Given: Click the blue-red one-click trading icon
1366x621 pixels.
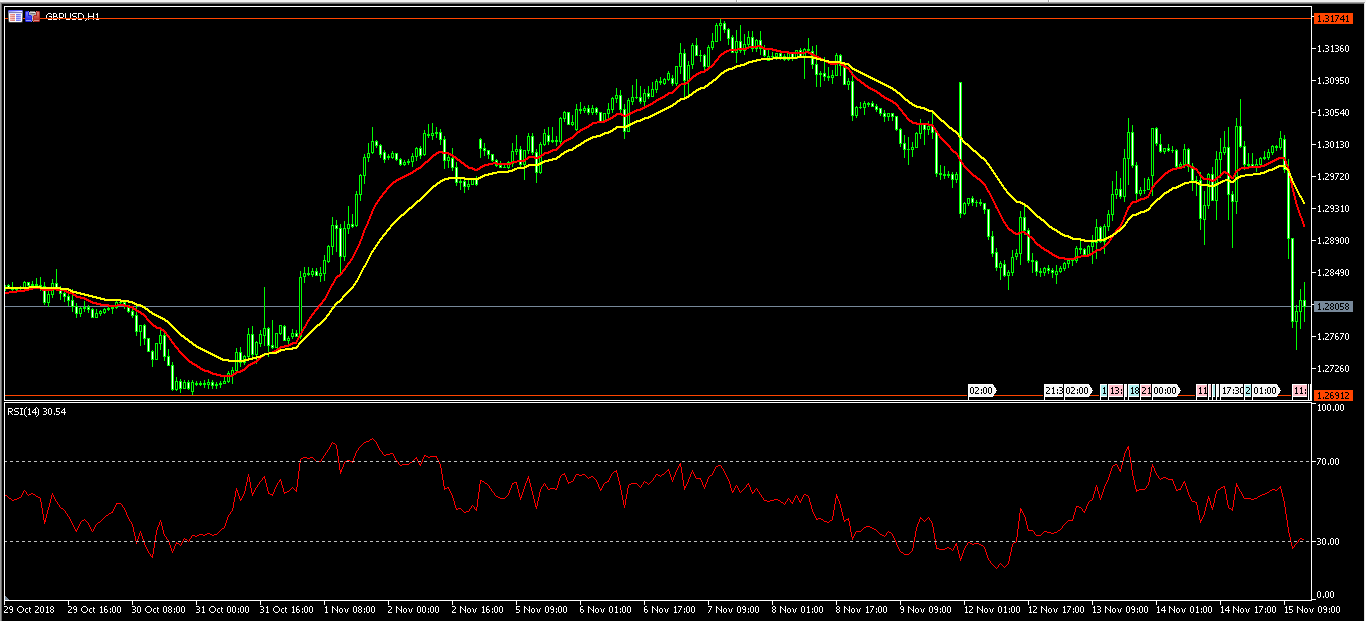Looking at the screenshot, I should [32, 17].
